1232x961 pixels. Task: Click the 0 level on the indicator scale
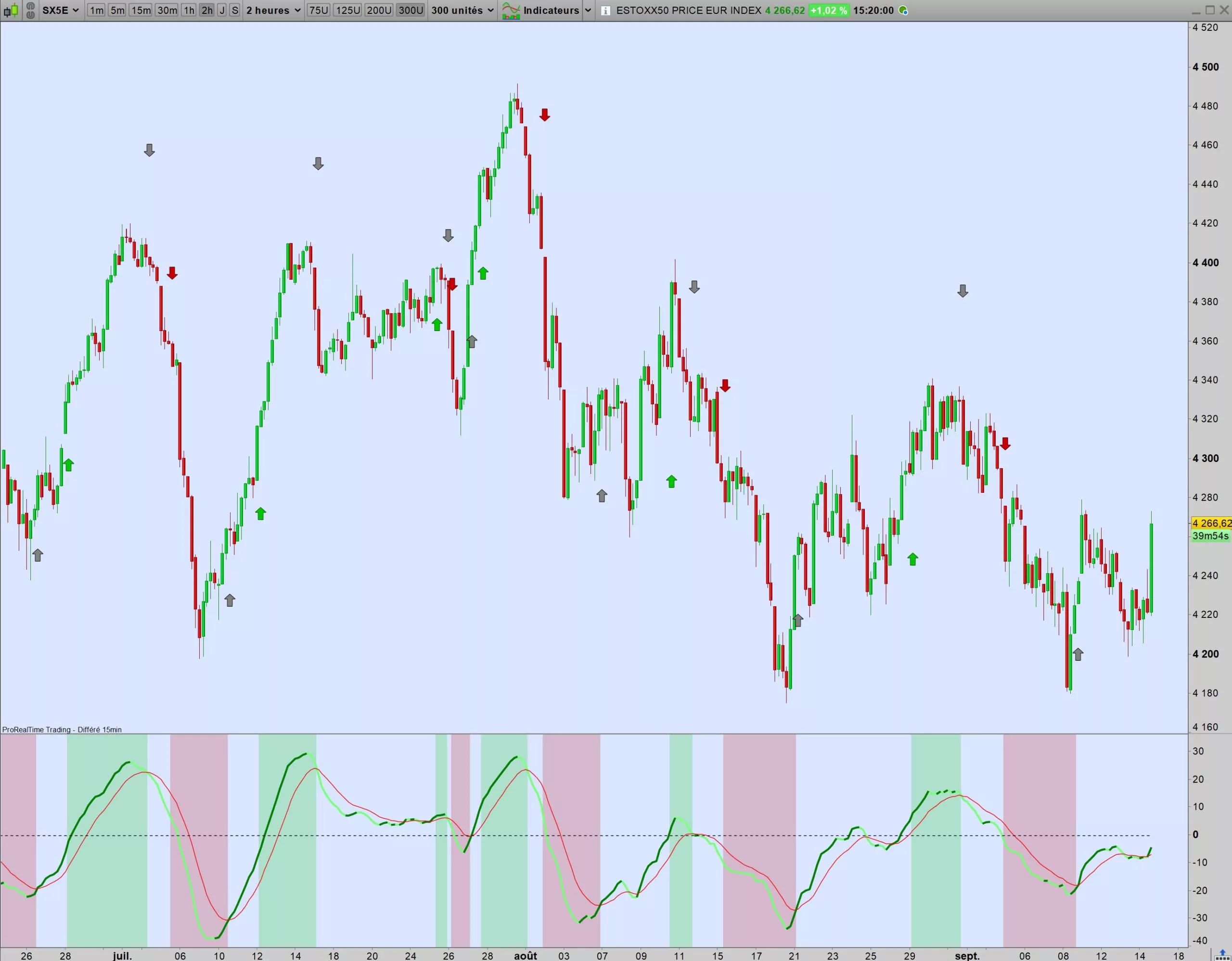click(1195, 834)
